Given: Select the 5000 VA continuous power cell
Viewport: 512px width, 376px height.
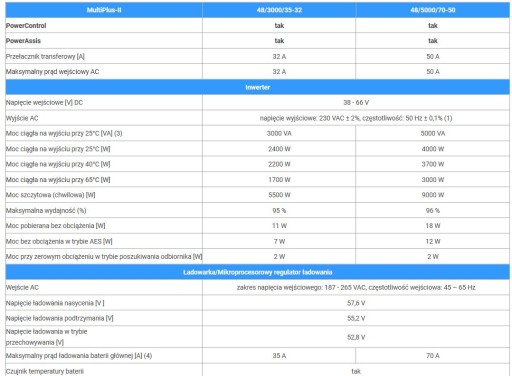Looking at the screenshot, I should [433, 133].
